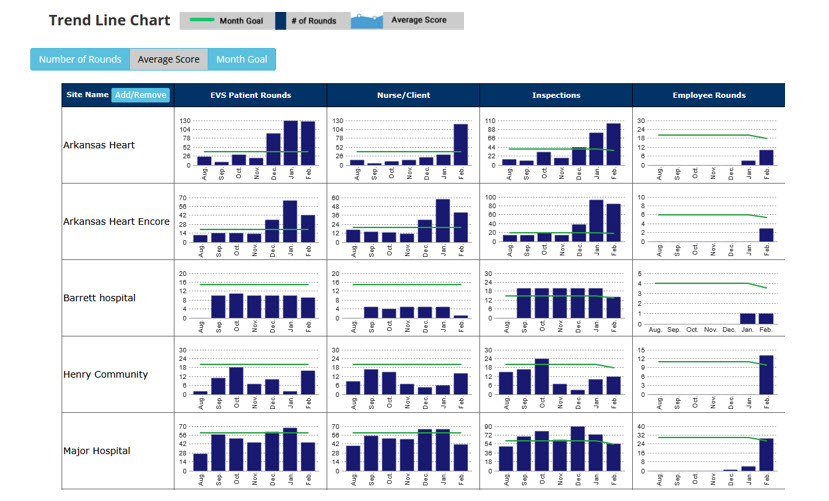
Task: Open Barrett hospital Nurse/Client chart
Action: coord(403,298)
